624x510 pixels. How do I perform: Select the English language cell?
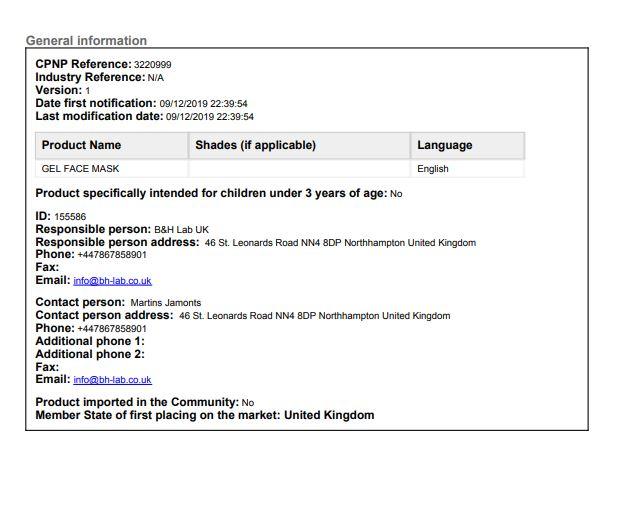[x=433, y=169]
